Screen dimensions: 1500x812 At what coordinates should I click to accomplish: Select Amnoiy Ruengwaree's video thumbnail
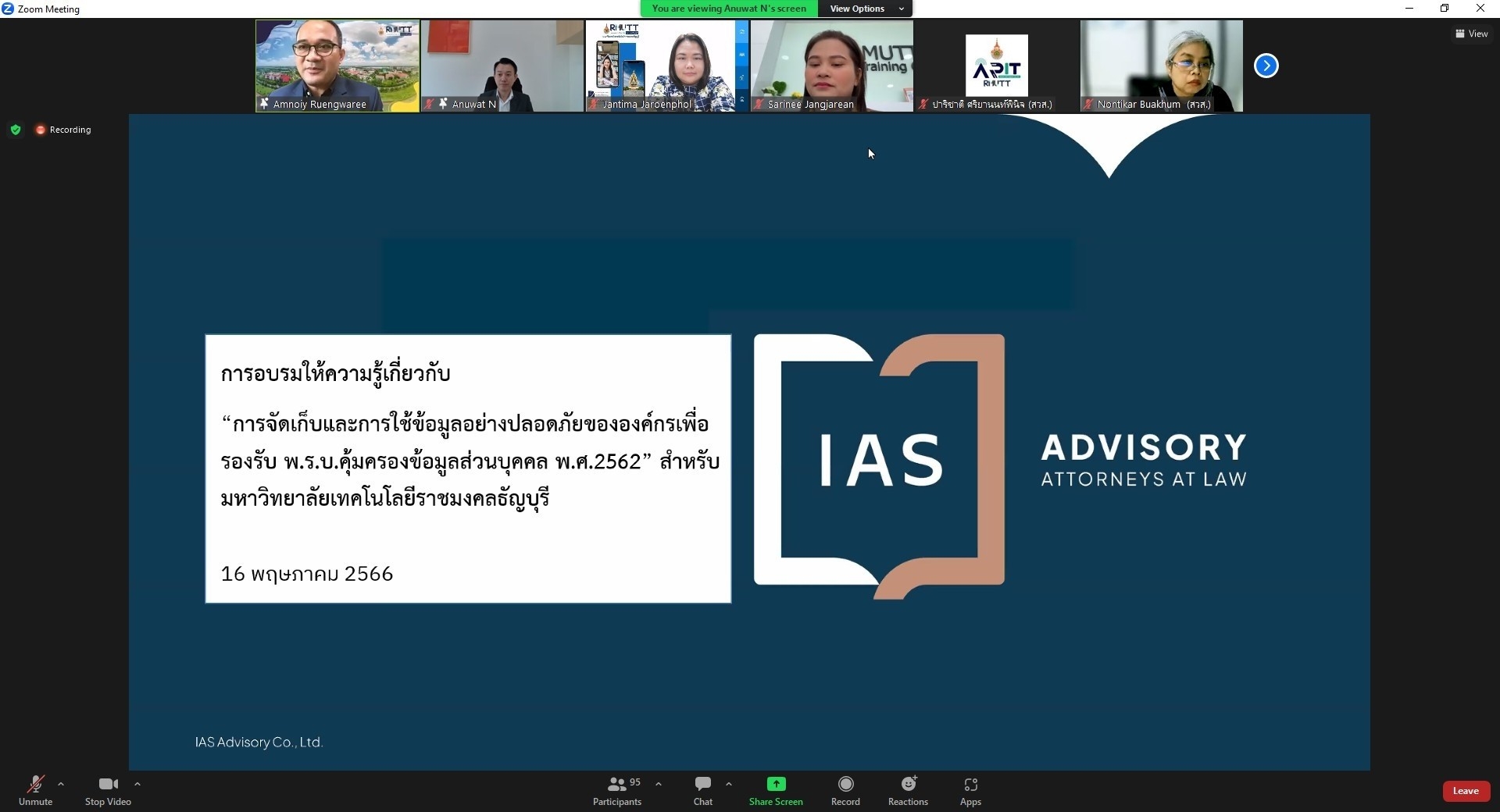coord(337,66)
